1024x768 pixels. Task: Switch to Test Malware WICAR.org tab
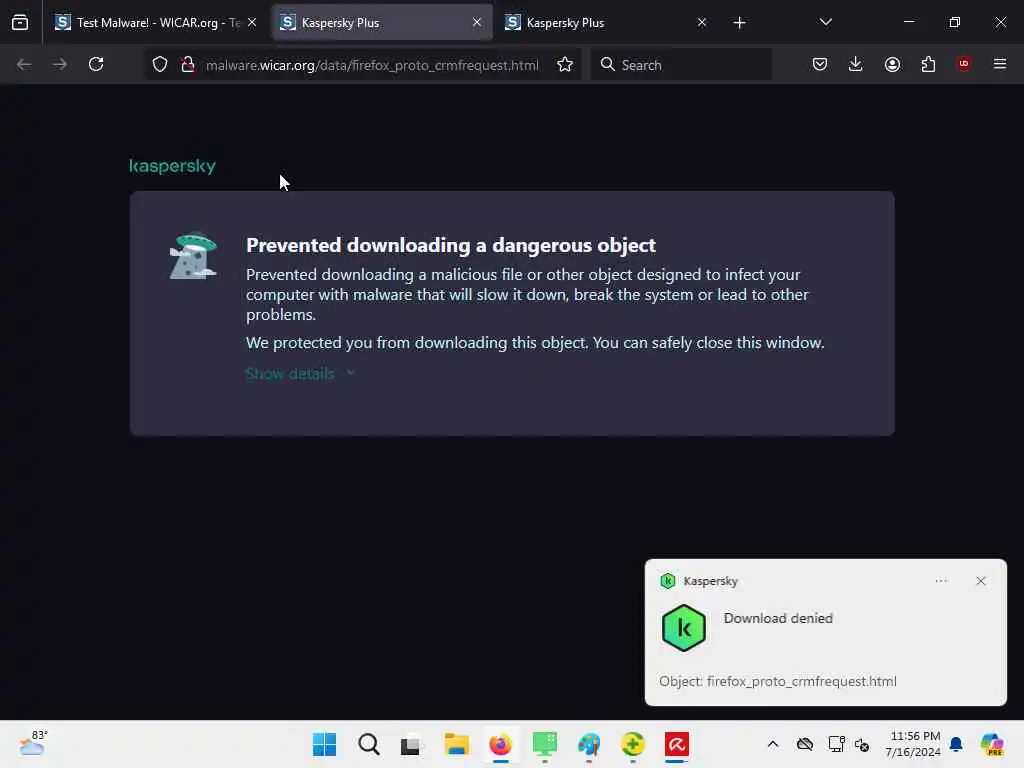(155, 23)
